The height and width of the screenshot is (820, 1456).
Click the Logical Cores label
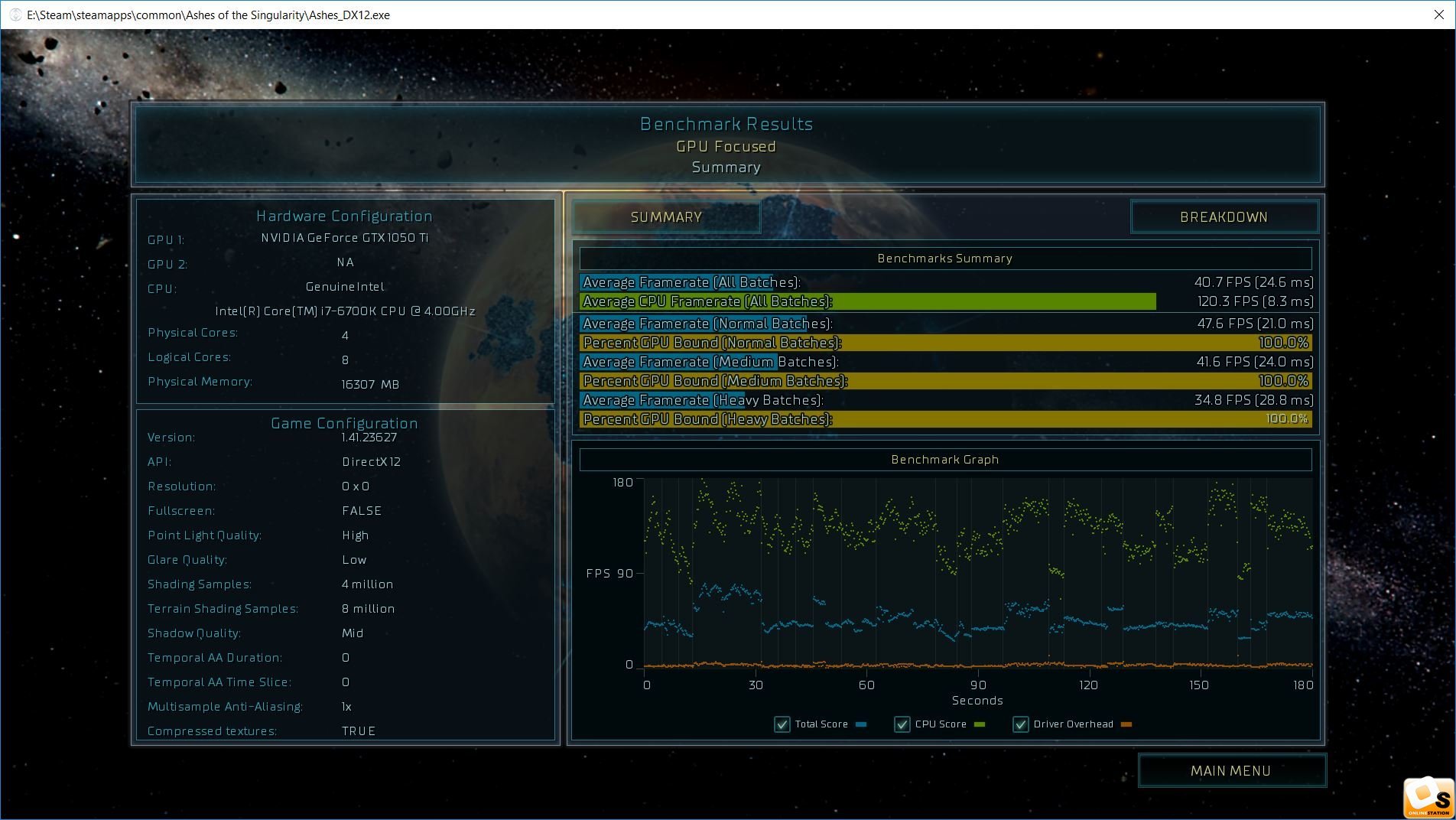189,357
